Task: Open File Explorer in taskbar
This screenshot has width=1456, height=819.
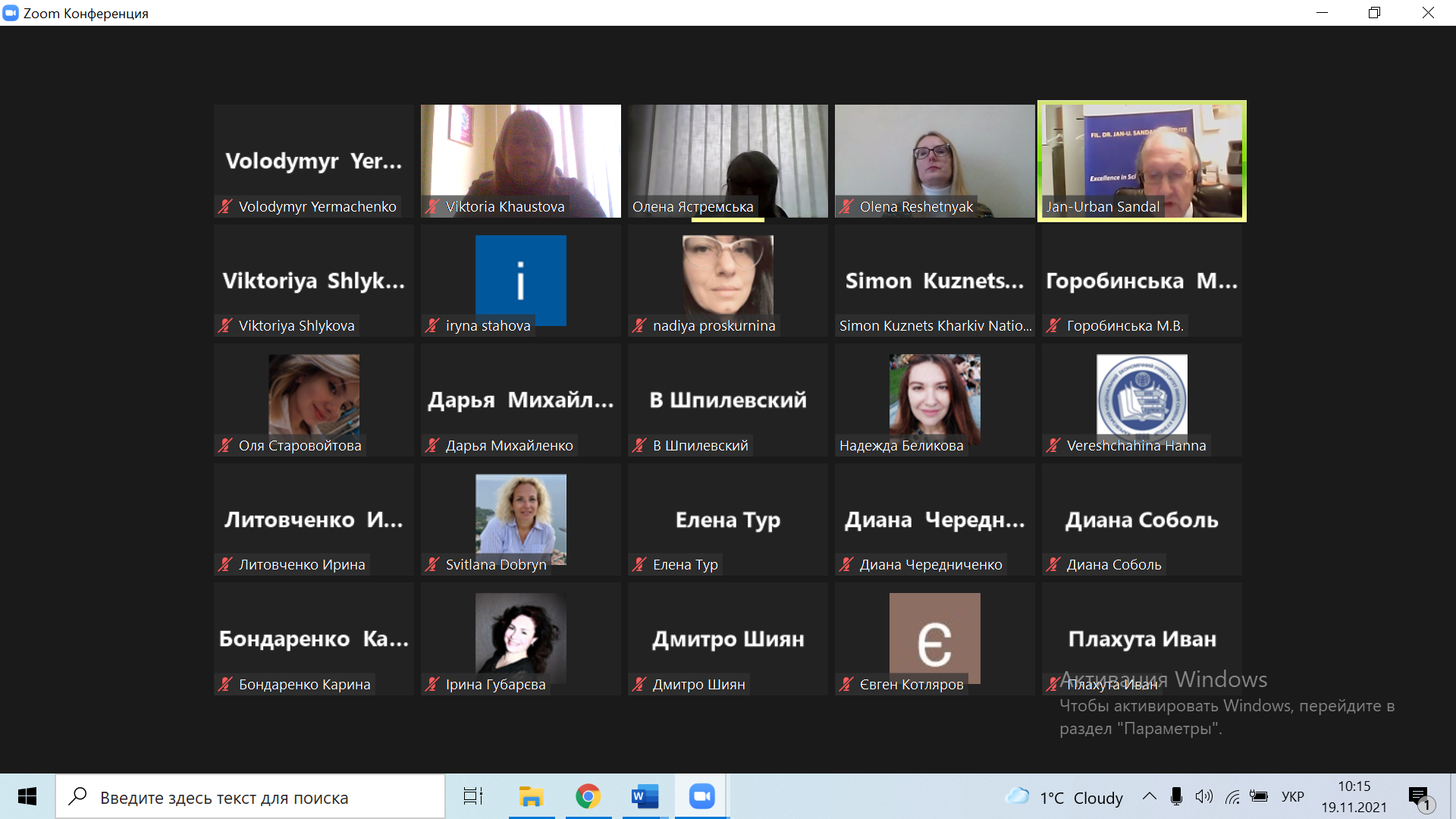Action: click(x=531, y=796)
